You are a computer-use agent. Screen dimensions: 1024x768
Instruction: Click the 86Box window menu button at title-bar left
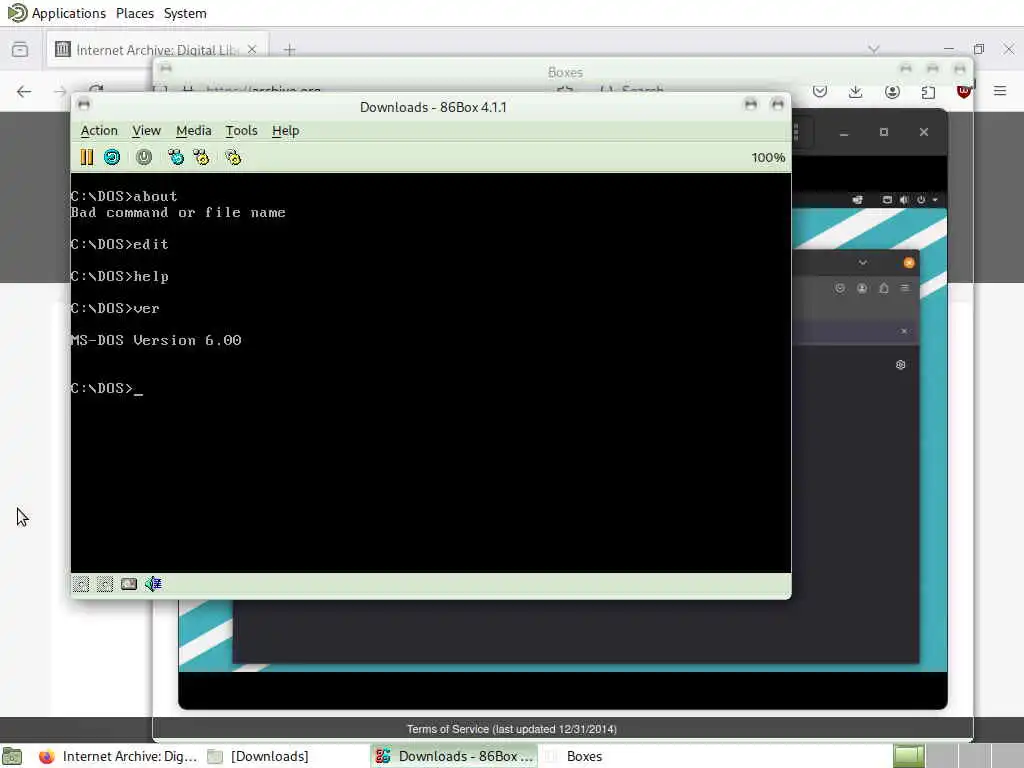coord(84,104)
